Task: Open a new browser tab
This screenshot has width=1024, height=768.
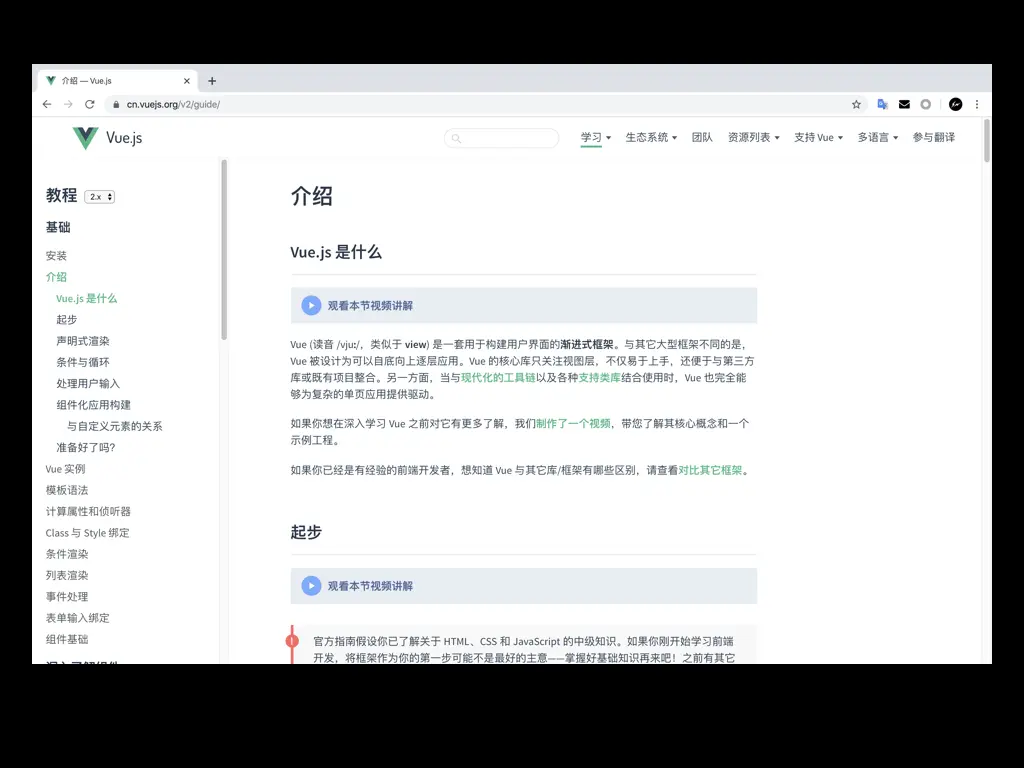Action: coord(212,81)
